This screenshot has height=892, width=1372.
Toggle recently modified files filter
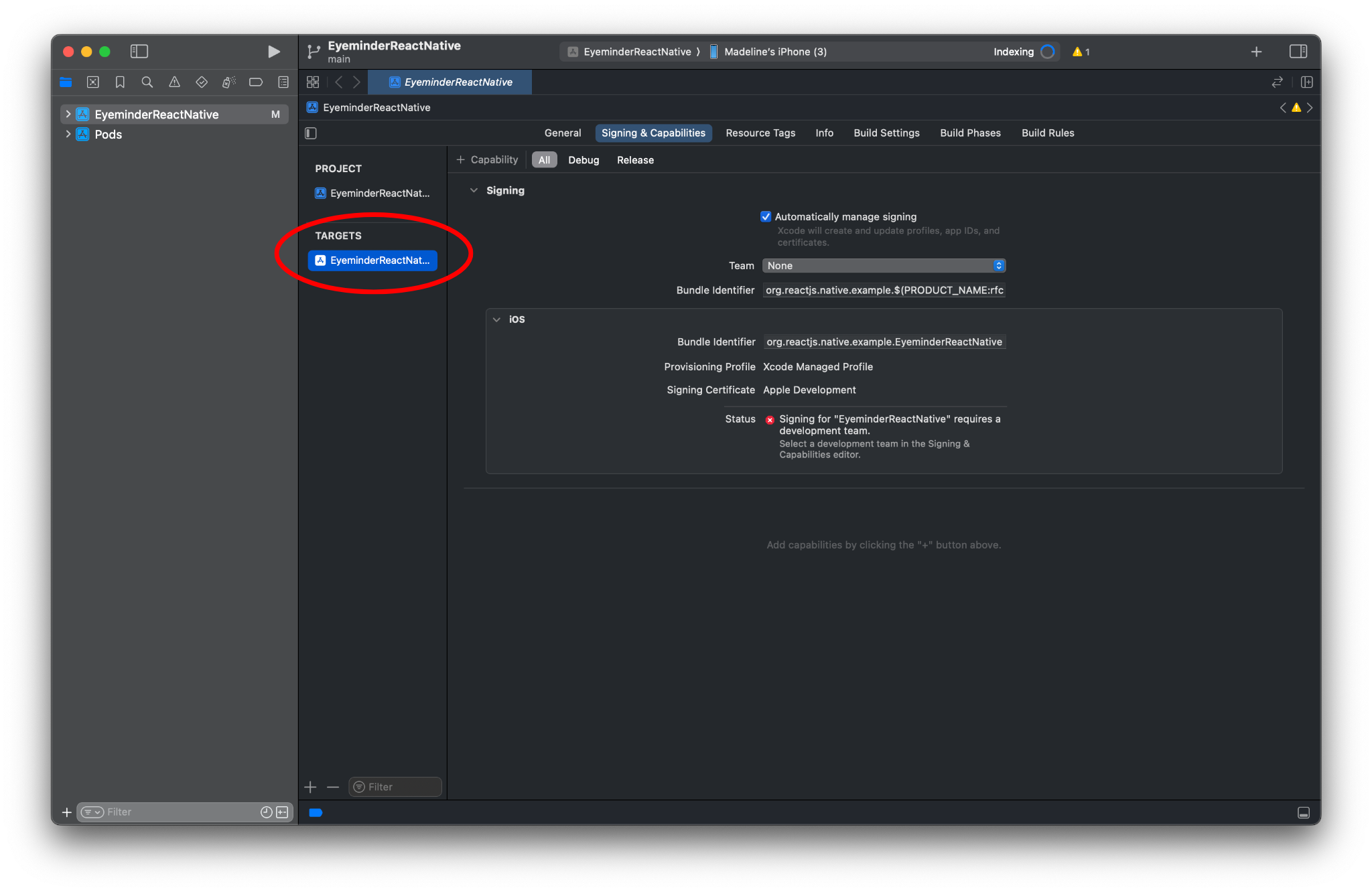point(266,812)
